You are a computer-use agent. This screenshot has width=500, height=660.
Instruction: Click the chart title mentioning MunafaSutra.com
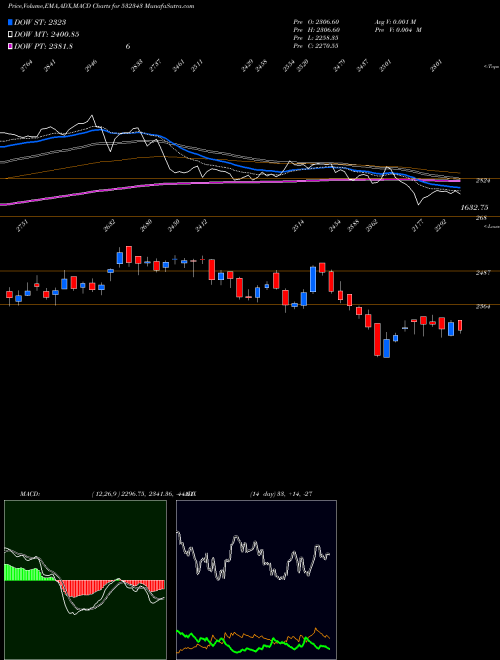coord(101,6)
